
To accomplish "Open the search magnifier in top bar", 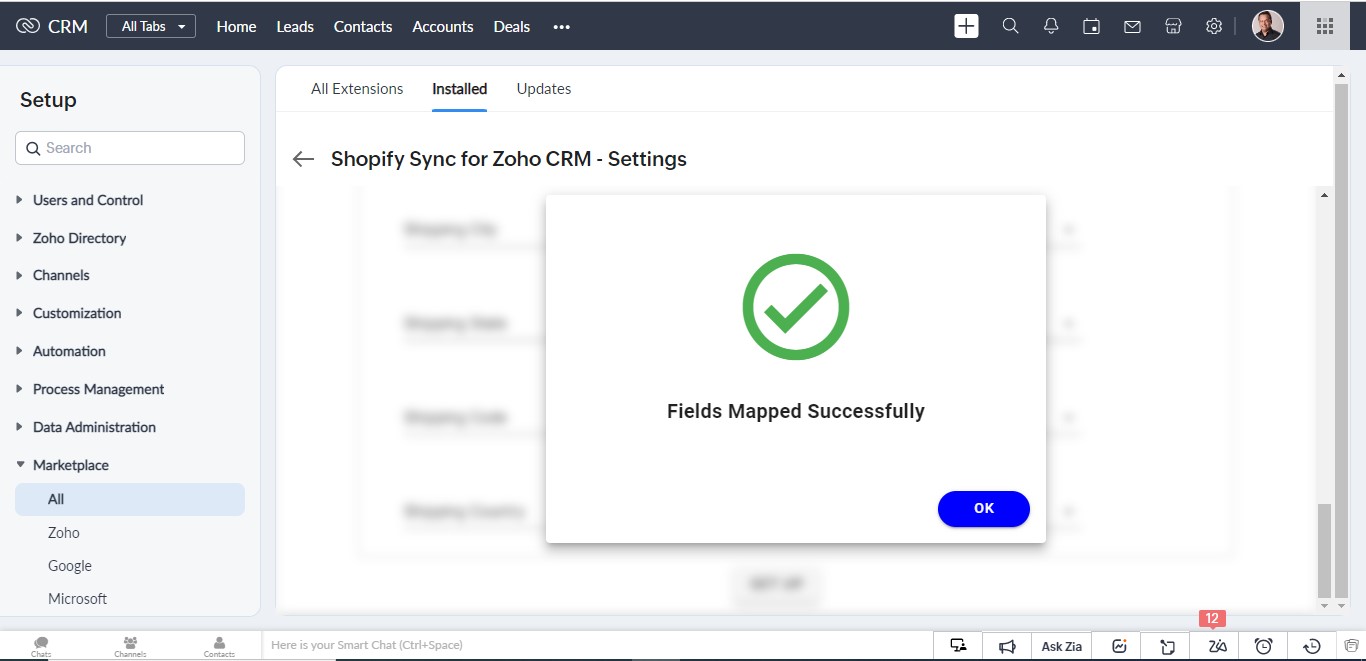I will 1010,26.
